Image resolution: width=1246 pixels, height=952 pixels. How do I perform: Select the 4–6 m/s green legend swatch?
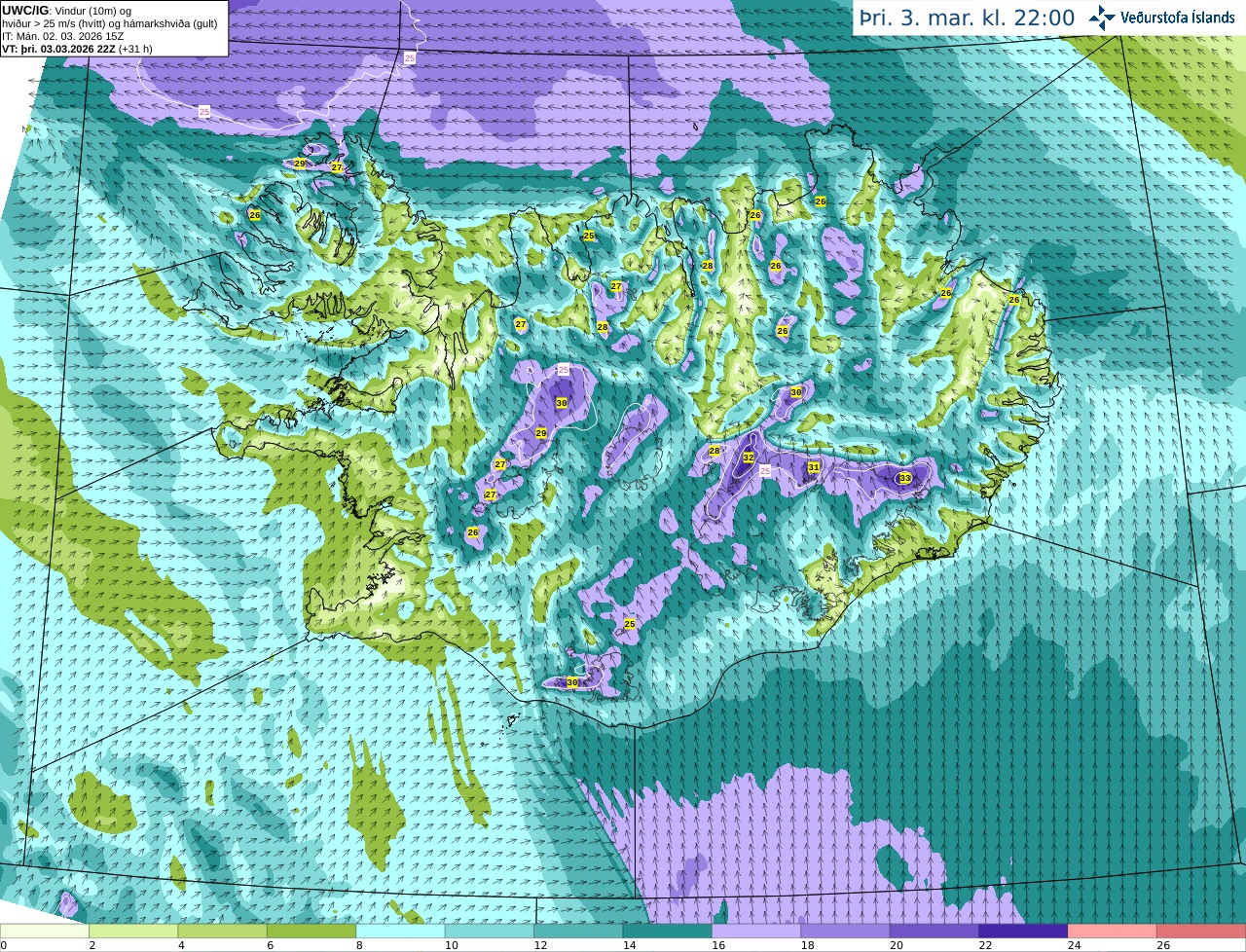(x=223, y=931)
